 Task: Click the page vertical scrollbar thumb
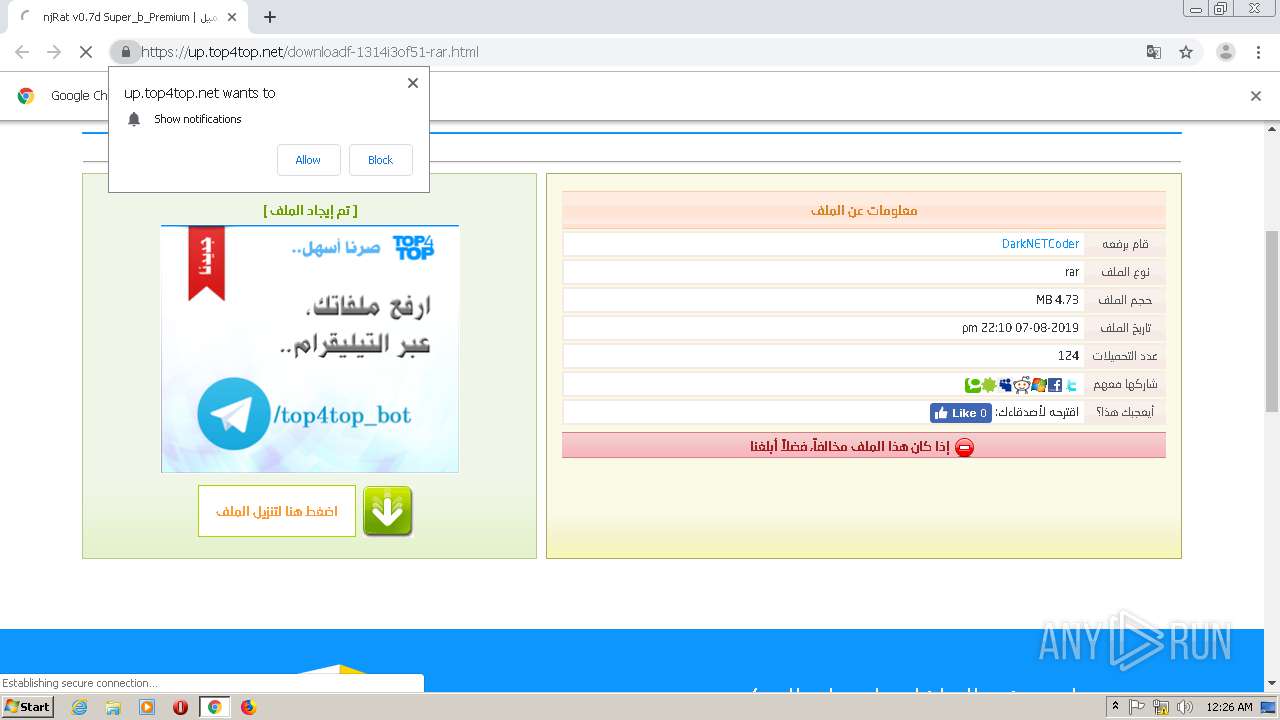(x=1272, y=320)
